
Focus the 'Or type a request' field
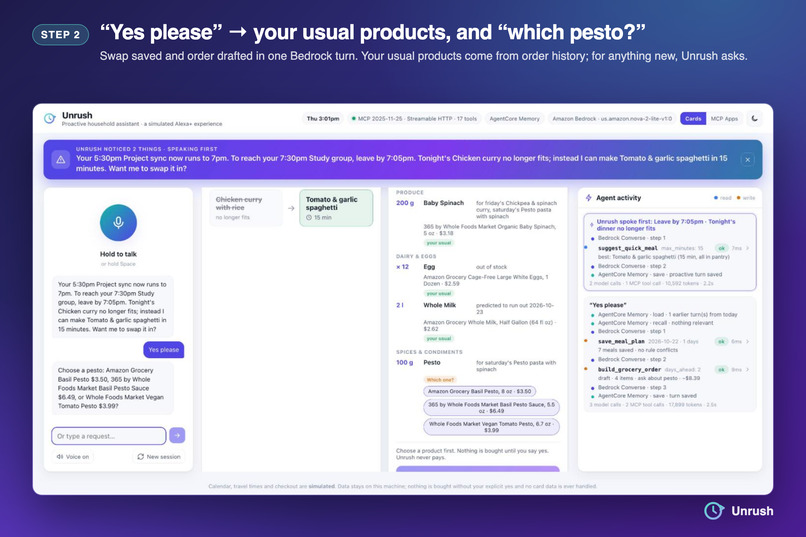(108, 436)
